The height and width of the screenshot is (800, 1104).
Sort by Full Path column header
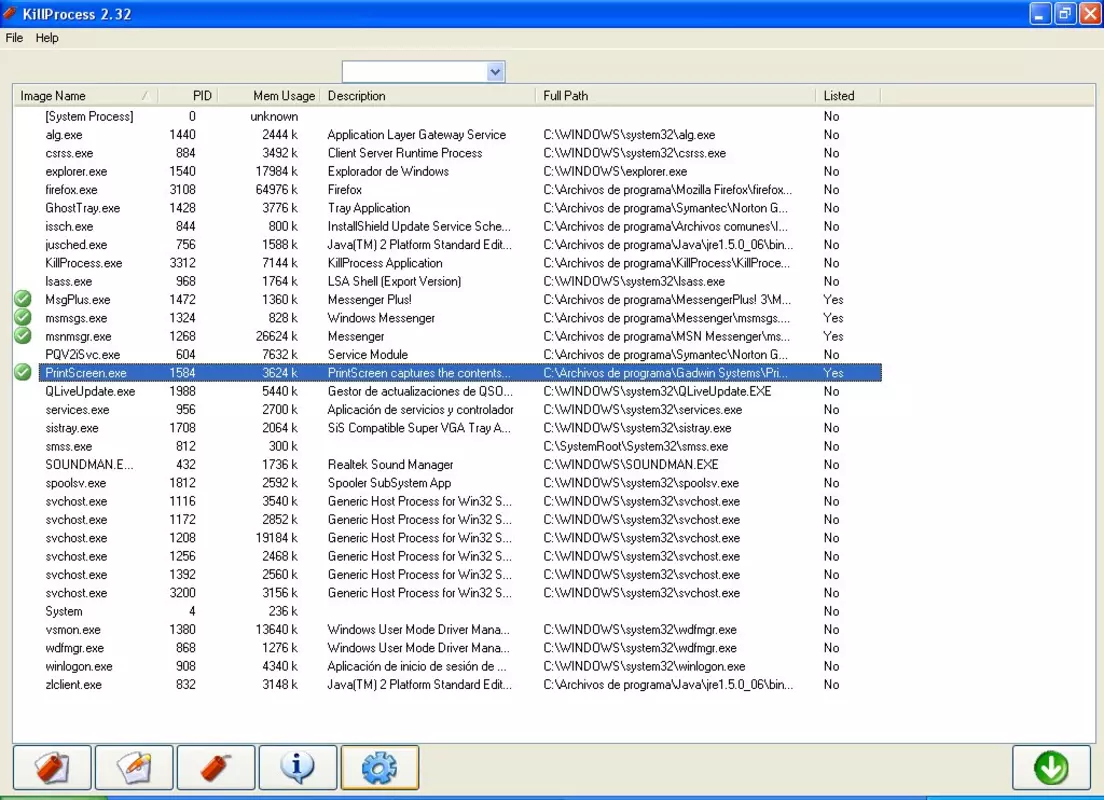(x=675, y=96)
